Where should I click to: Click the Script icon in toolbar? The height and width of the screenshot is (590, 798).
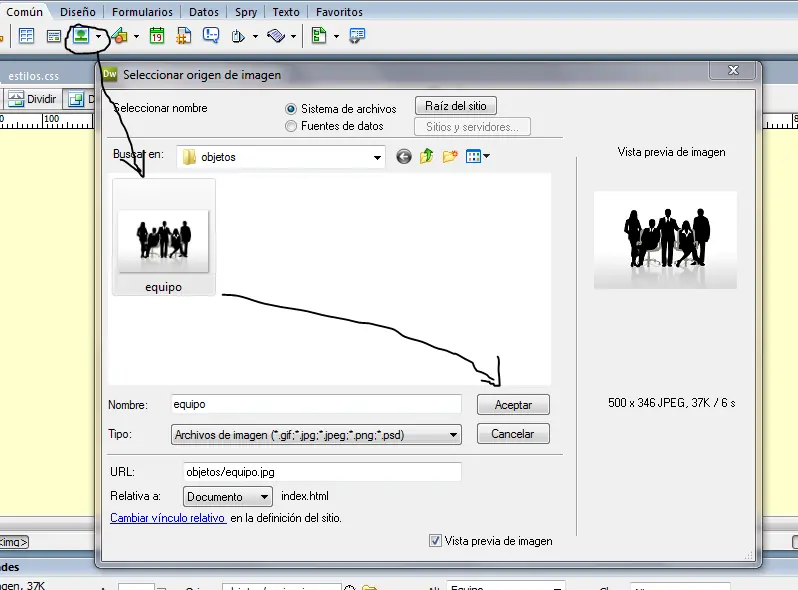(x=276, y=36)
